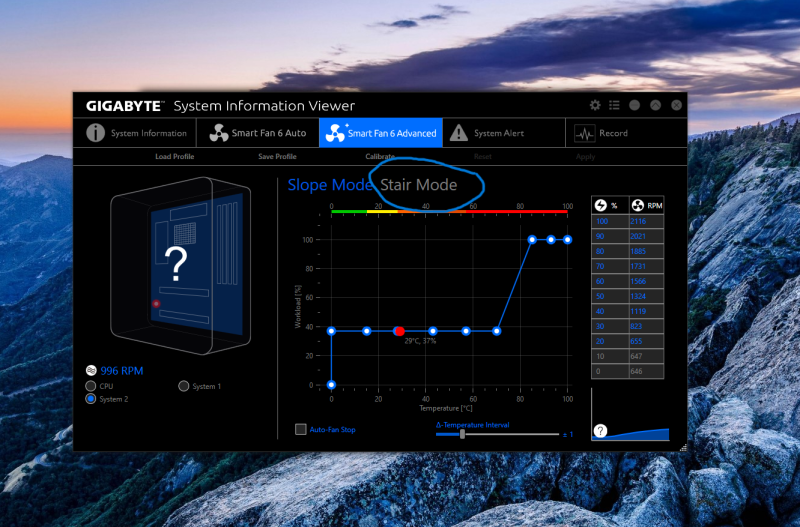
Task: Click the question mark on the PC case
Action: 177,264
